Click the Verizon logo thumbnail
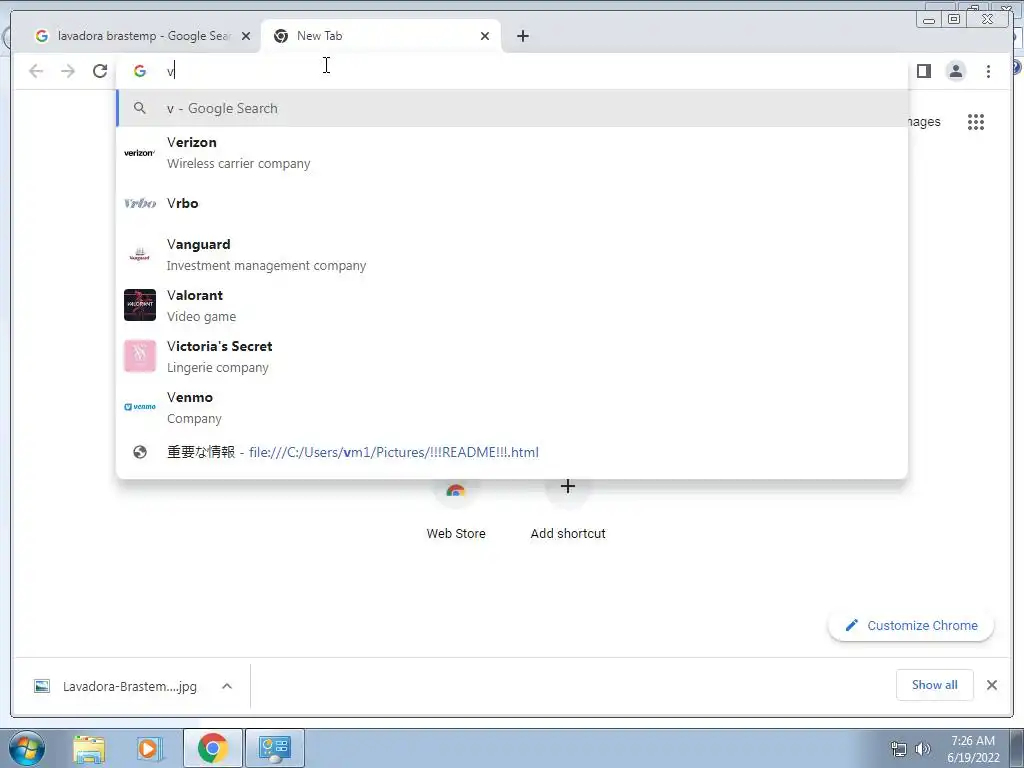Viewport: 1024px width, 768px height. click(x=140, y=153)
